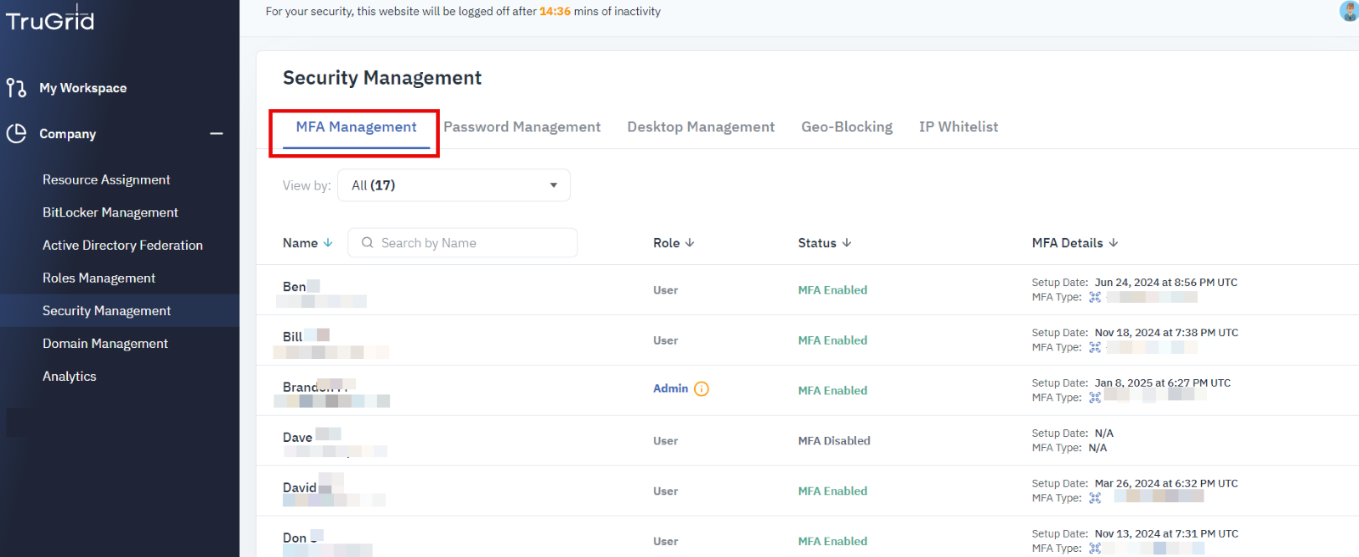Click the name Bill in the table
The width and height of the screenshot is (1359, 557).
(x=292, y=337)
